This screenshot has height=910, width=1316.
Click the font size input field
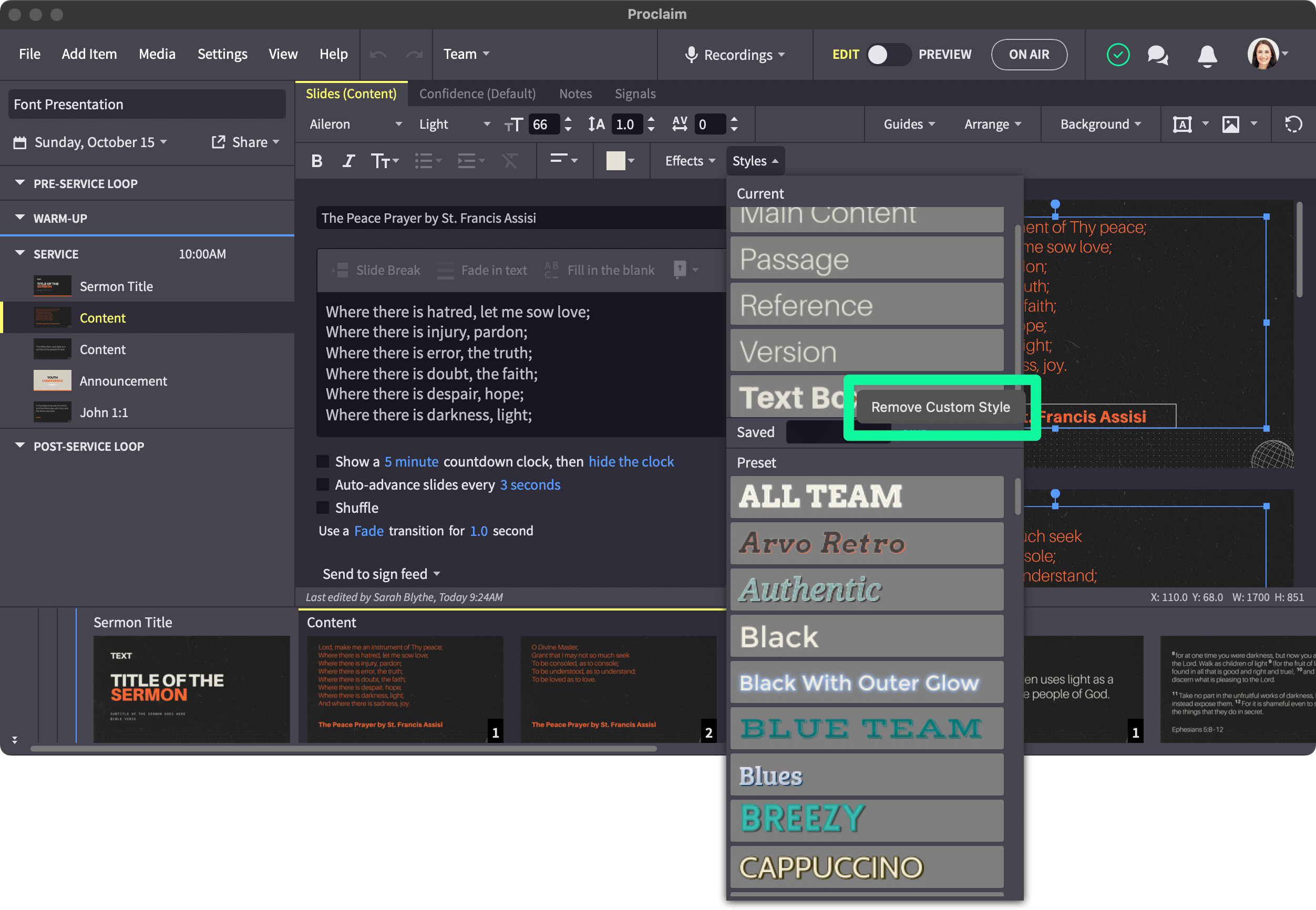click(x=543, y=125)
